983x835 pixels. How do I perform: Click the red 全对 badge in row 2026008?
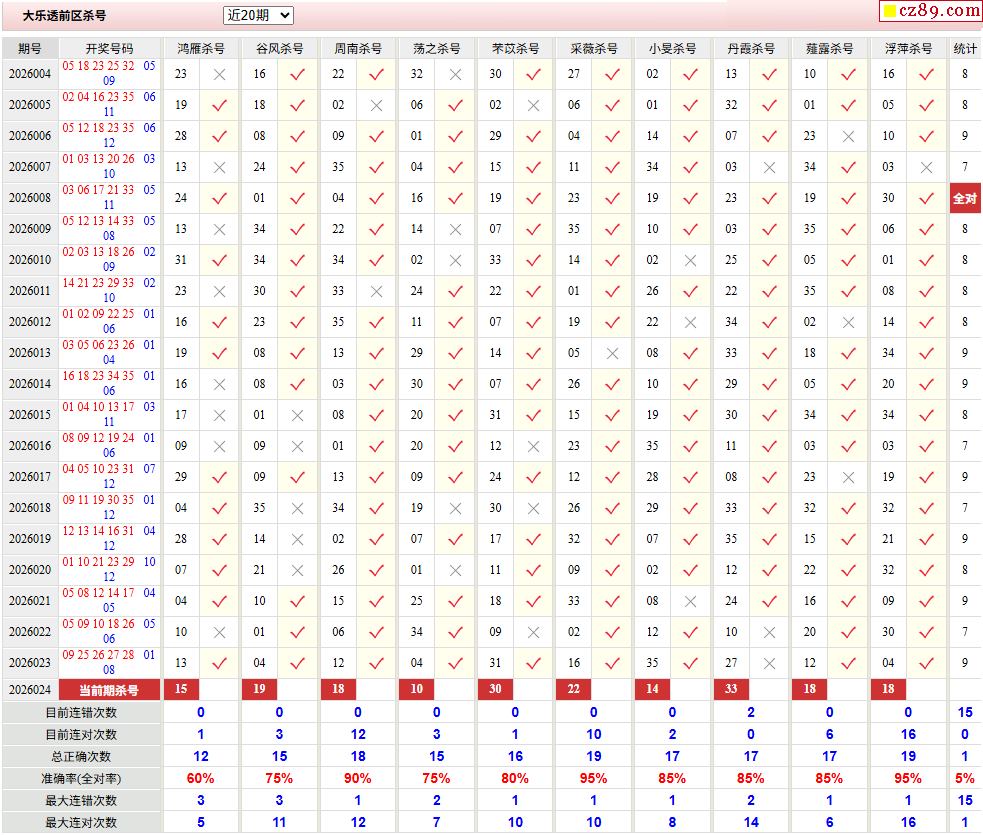964,198
